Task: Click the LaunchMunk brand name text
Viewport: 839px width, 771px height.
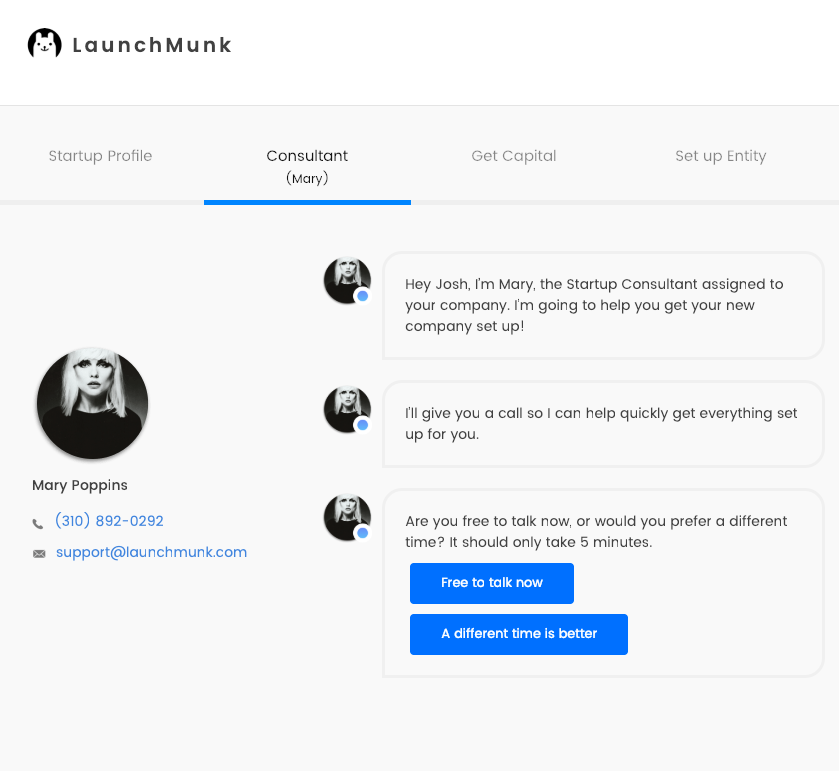Action: tap(152, 45)
